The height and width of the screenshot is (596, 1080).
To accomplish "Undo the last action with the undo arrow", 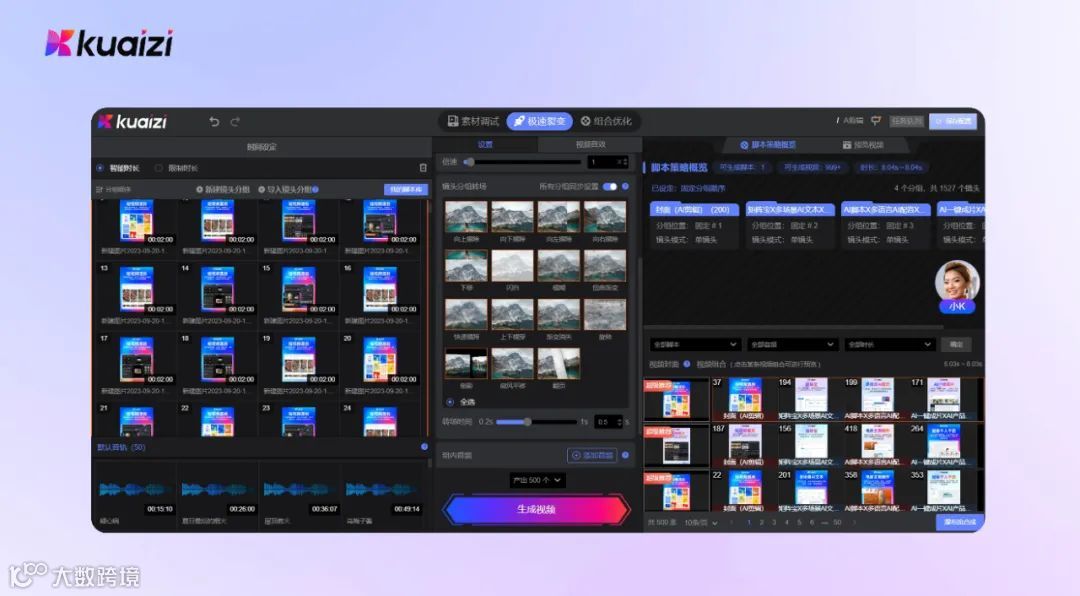I will [214, 122].
